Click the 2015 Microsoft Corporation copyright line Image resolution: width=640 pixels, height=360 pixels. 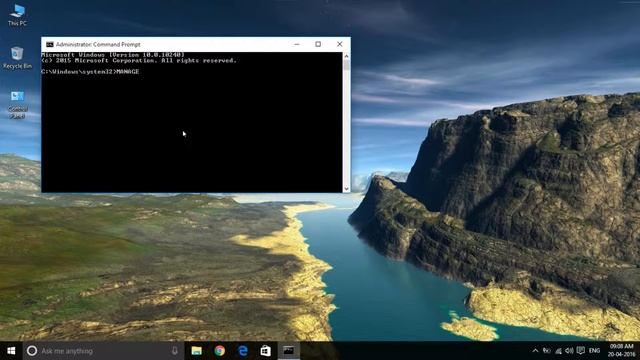click(139, 60)
